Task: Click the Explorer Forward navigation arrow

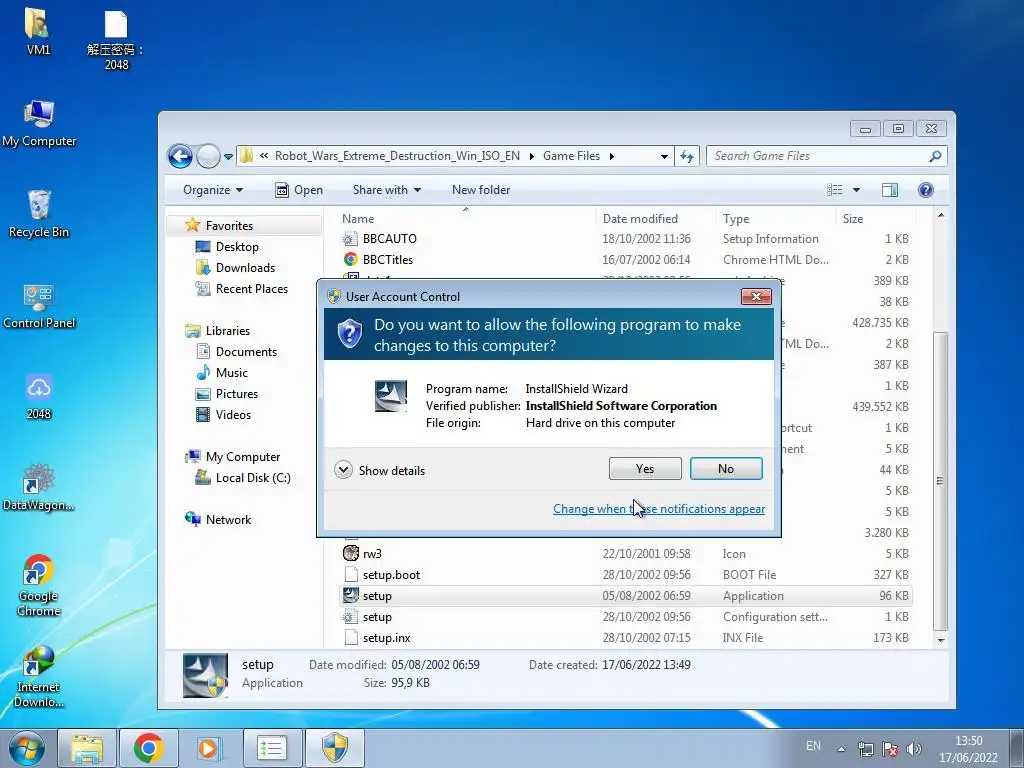Action: click(208, 156)
